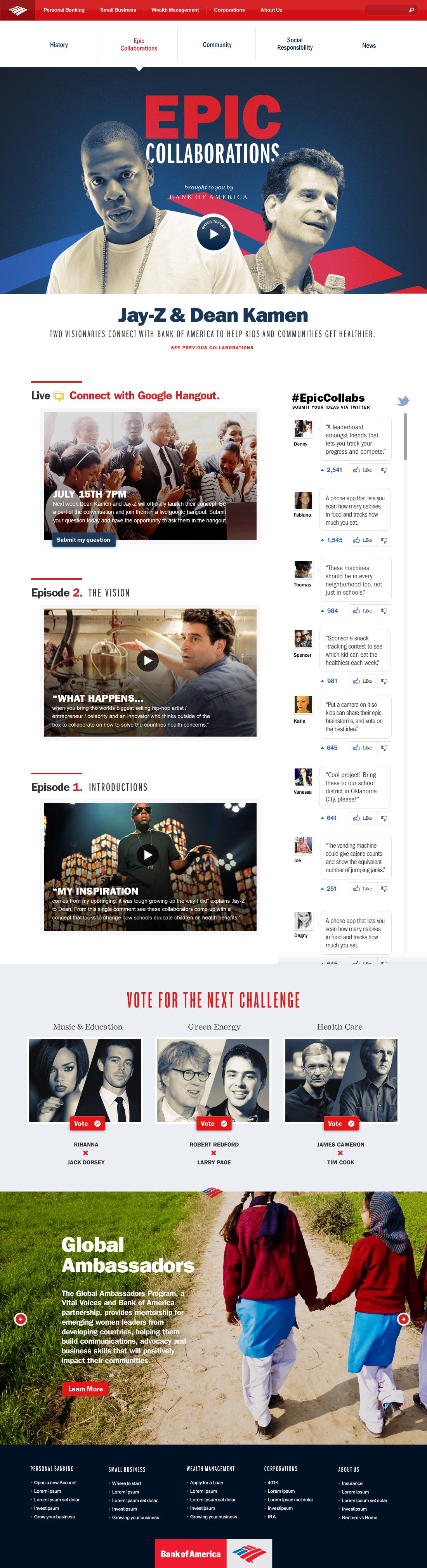Screen dimensions: 427x1568
Task: Upvote the tweet with 984 votes
Action: [322, 611]
